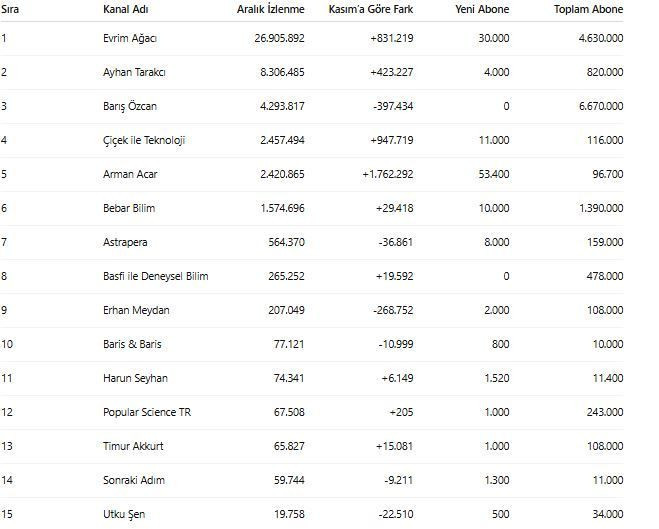Click the Popular Science TR channel
659x529 pixels.
(146, 412)
